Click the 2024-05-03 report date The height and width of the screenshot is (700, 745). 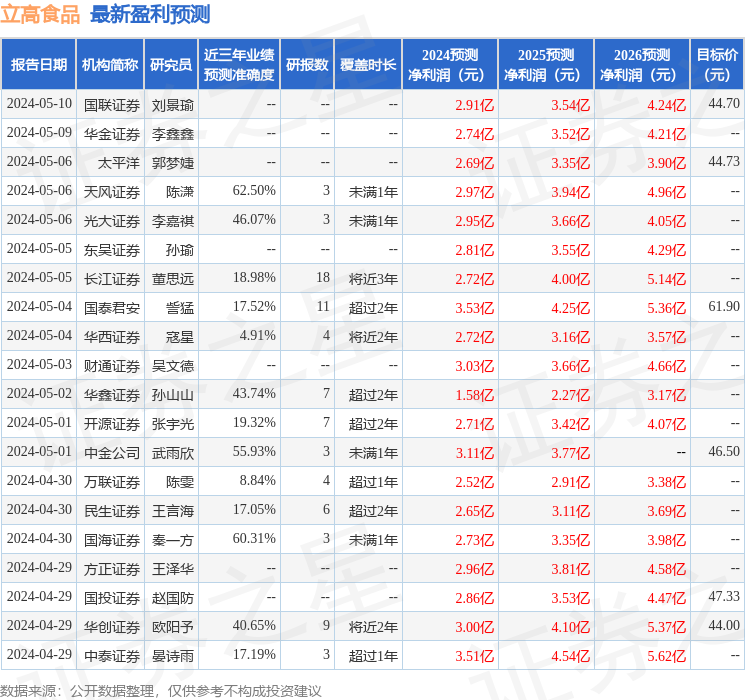pos(39,364)
